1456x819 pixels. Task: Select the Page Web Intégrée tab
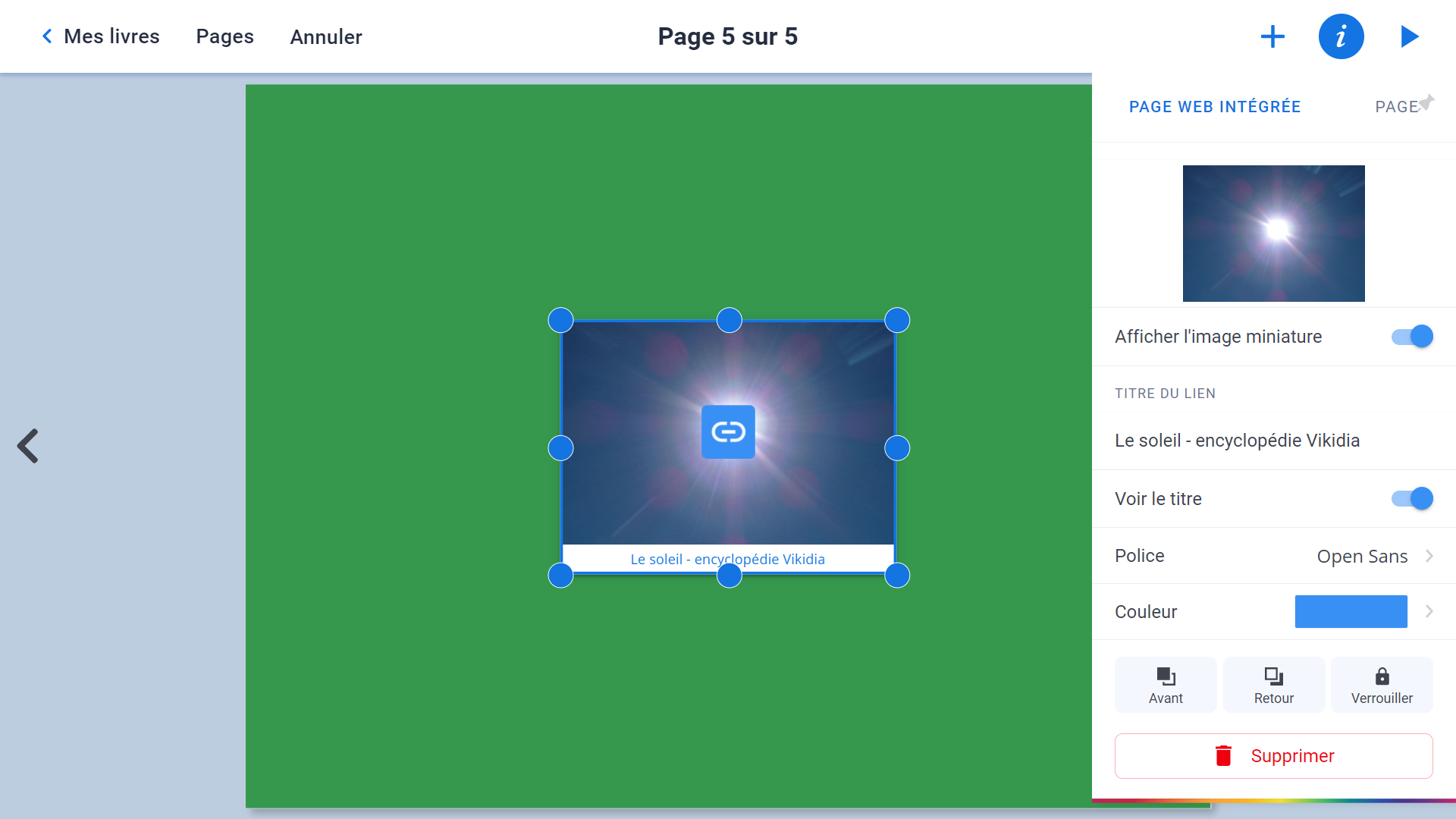[x=1215, y=107]
